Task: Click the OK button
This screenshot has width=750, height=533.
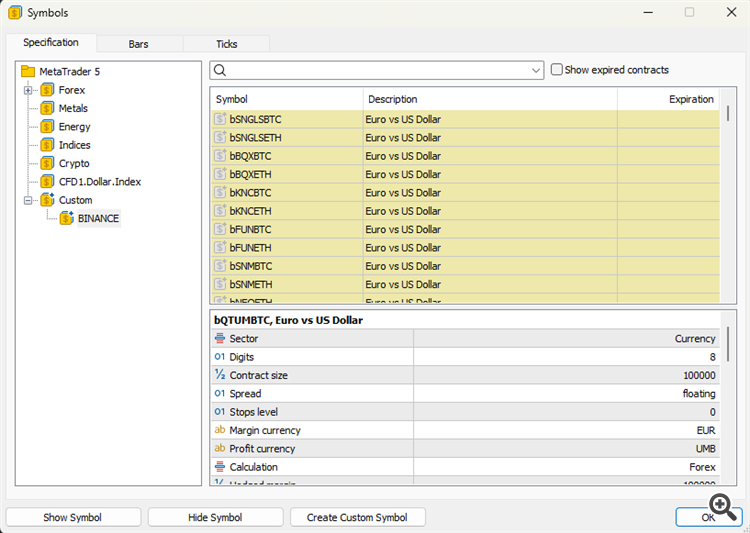Action: [x=708, y=517]
